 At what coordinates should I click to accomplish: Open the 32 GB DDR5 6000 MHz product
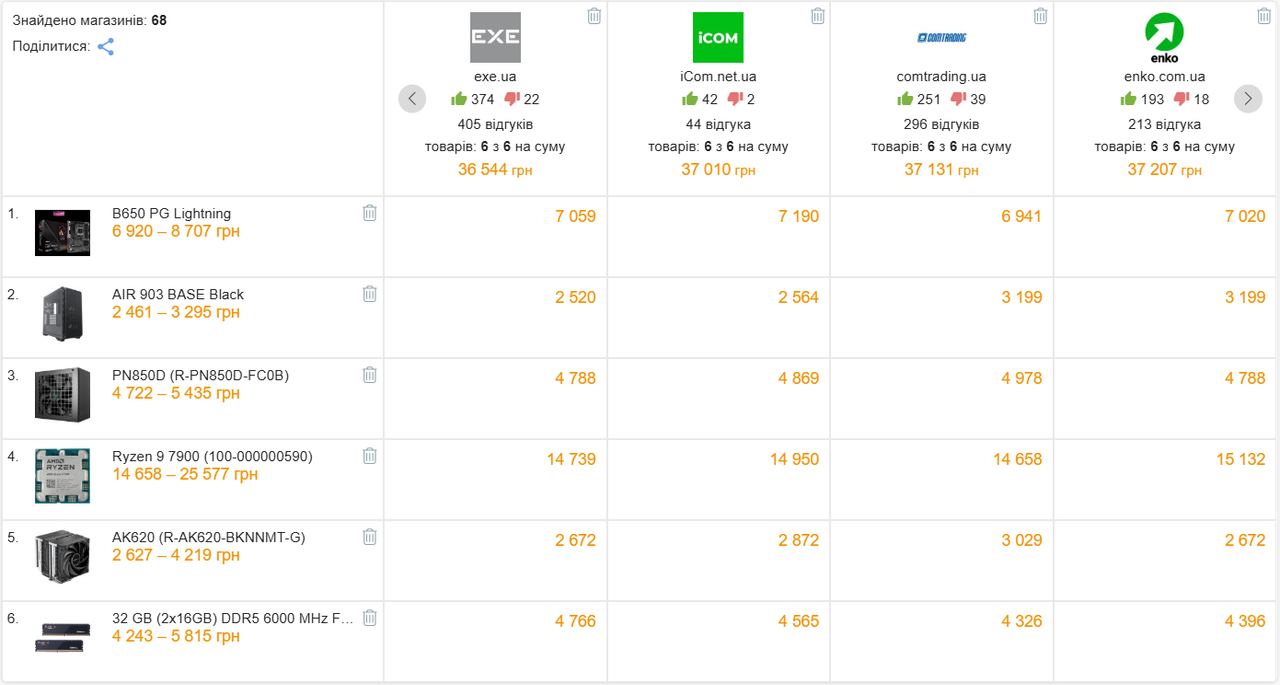tap(233, 618)
